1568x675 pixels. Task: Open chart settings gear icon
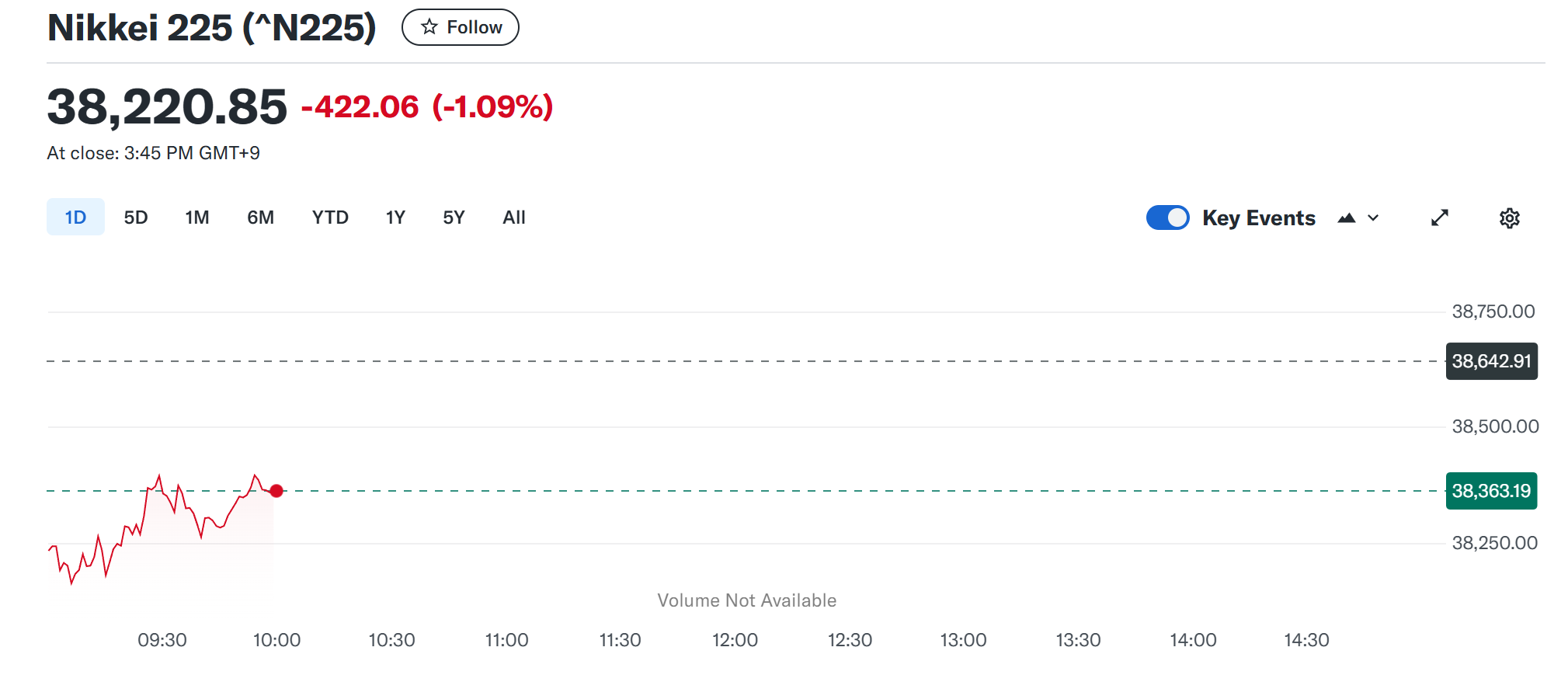[1509, 218]
